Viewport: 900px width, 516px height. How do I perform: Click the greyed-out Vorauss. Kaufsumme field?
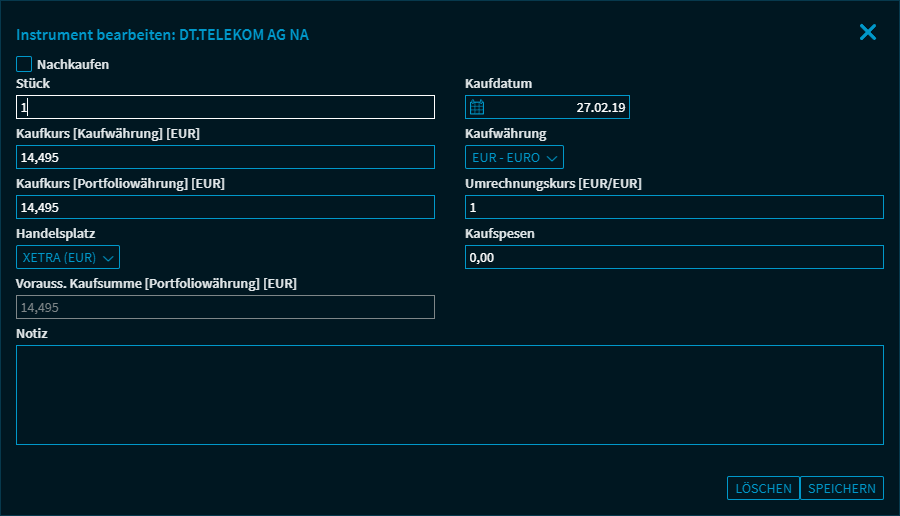[x=225, y=307]
